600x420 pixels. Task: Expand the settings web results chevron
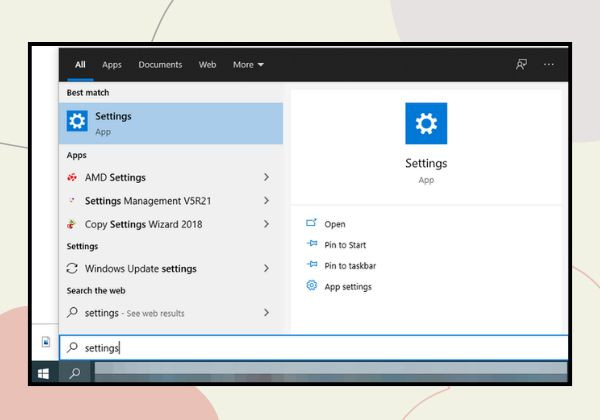click(266, 313)
